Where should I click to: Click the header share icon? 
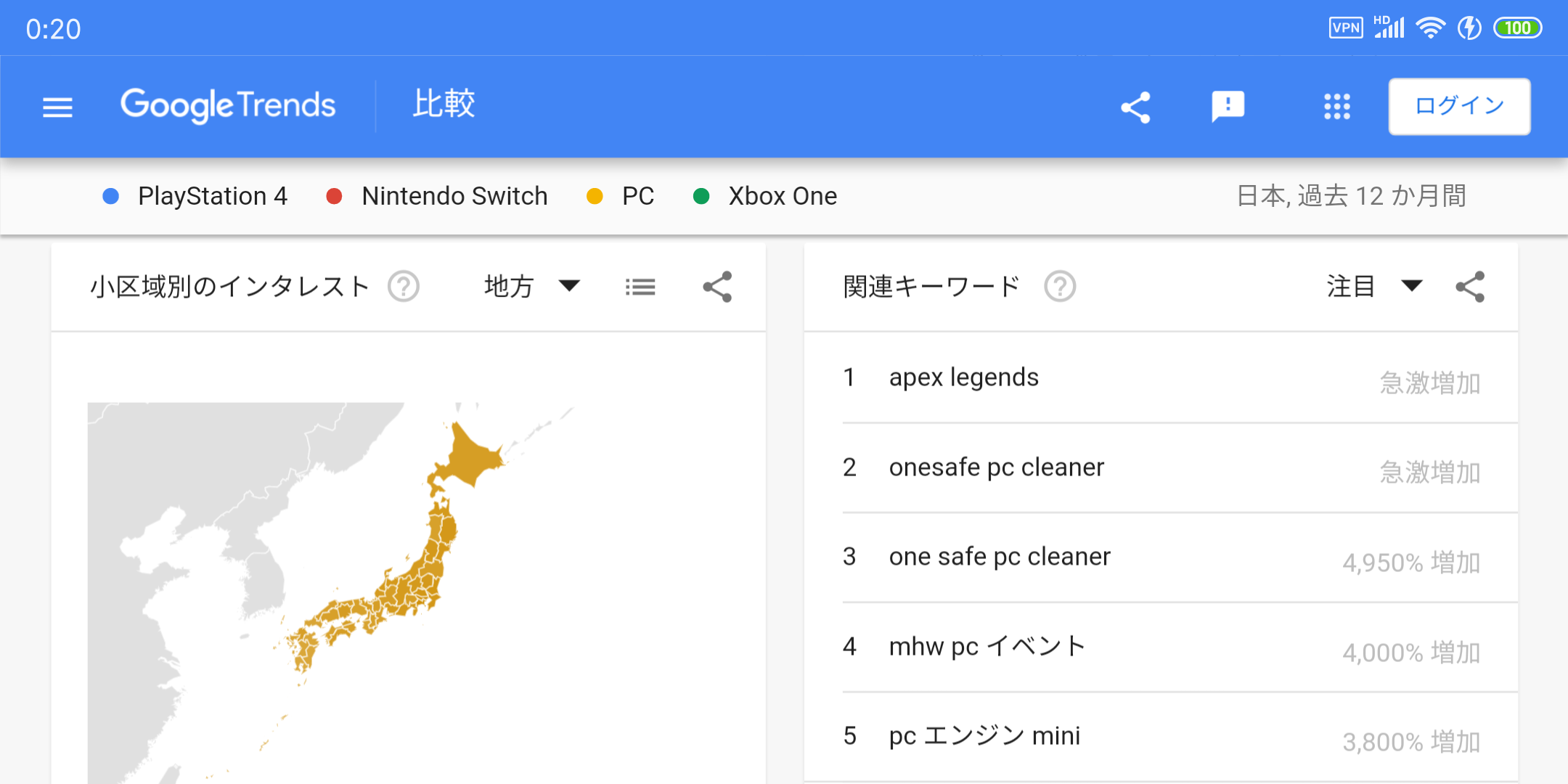(1136, 107)
